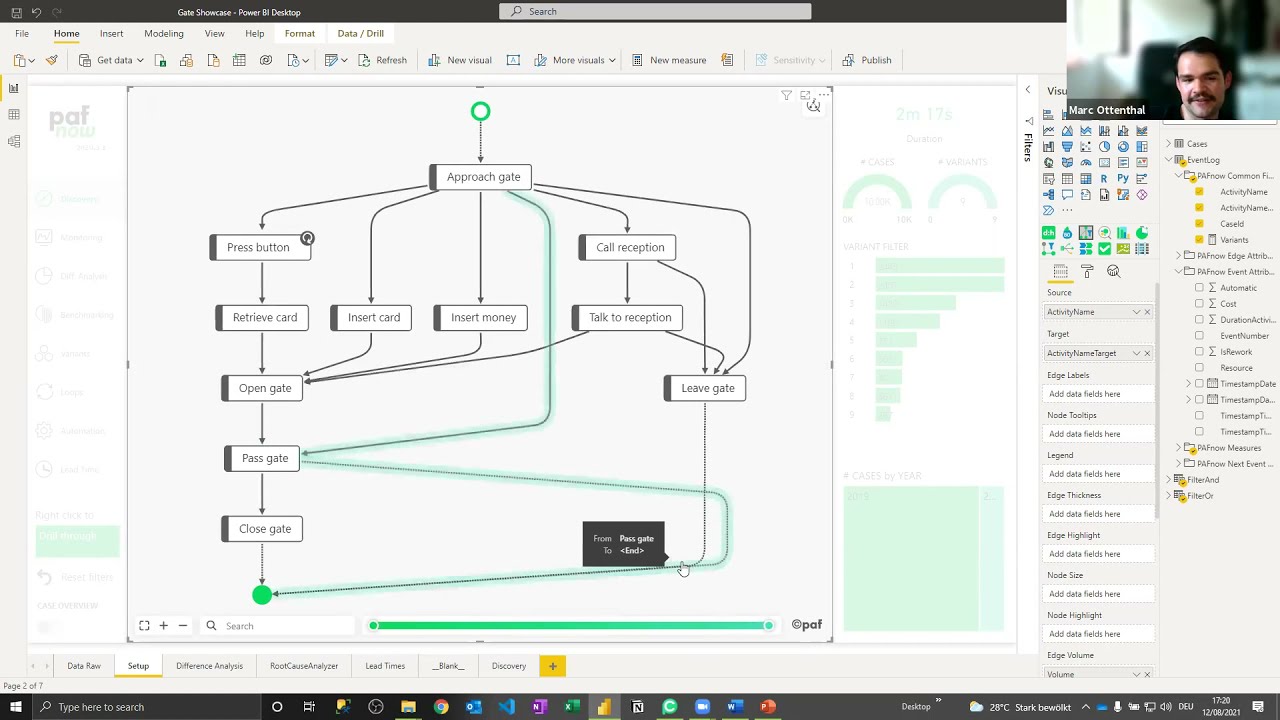Select the Python visual icon
Screen dimensions: 1280x720
click(x=1123, y=178)
